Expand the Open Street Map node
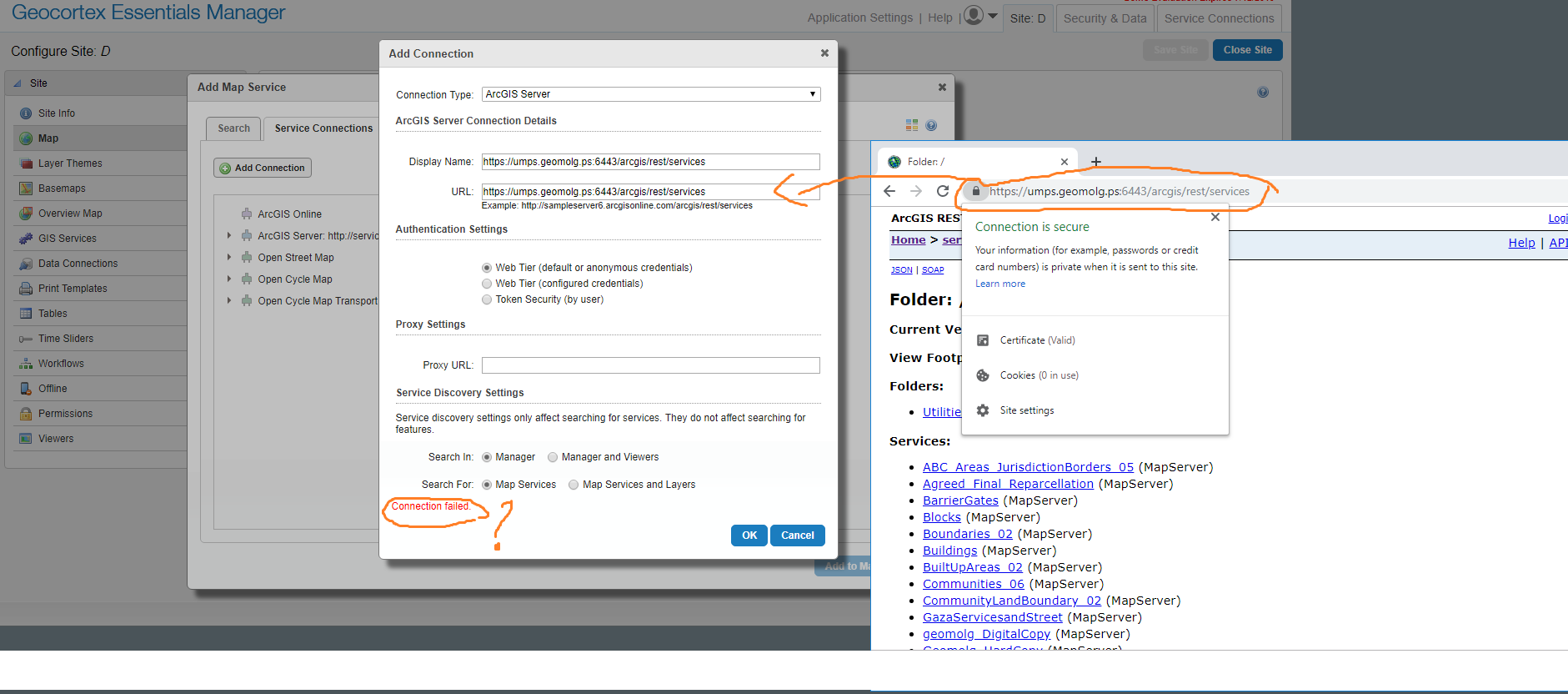This screenshot has height=694, width=1568. click(229, 258)
